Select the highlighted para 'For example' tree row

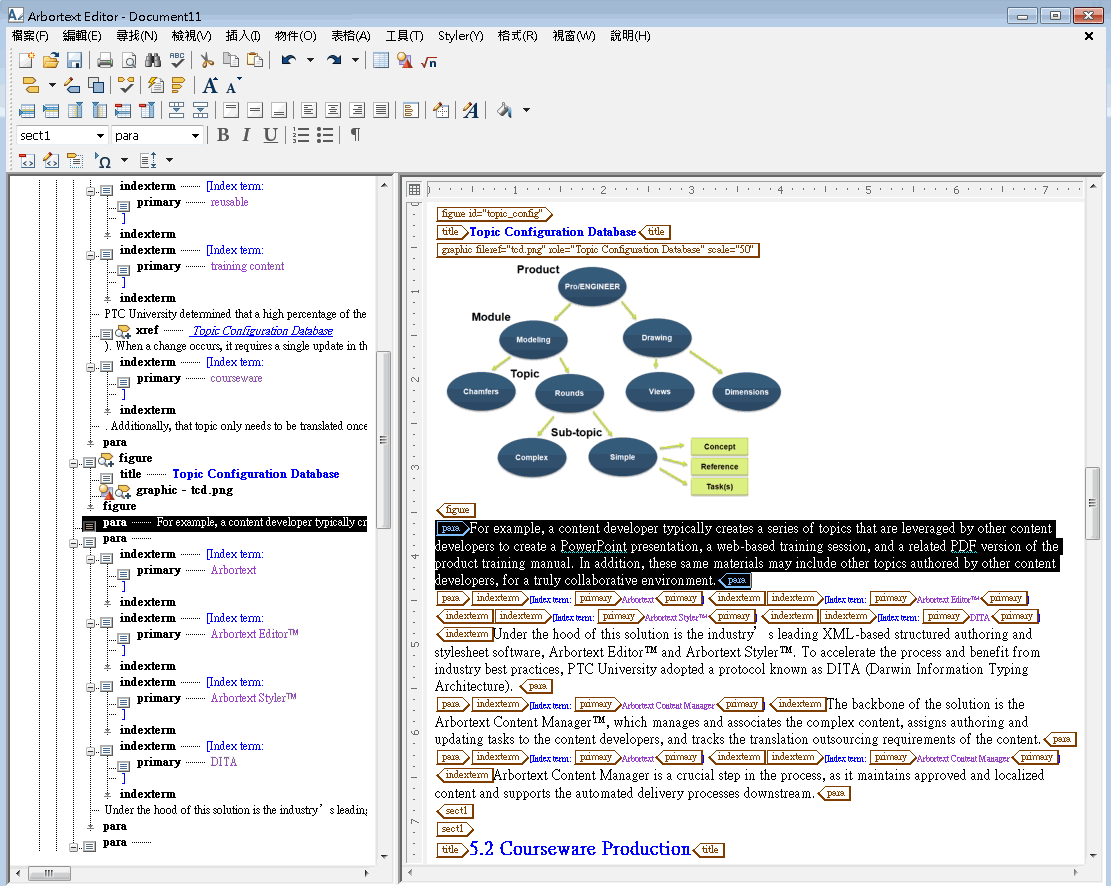(225, 523)
